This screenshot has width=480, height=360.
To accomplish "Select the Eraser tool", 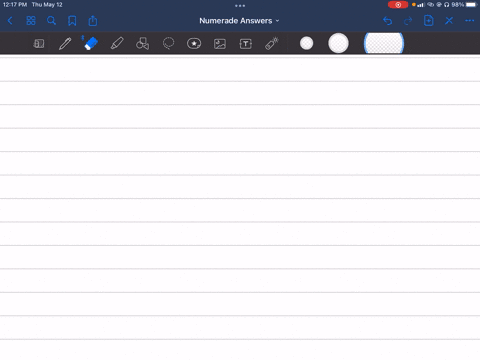I will [x=91, y=43].
